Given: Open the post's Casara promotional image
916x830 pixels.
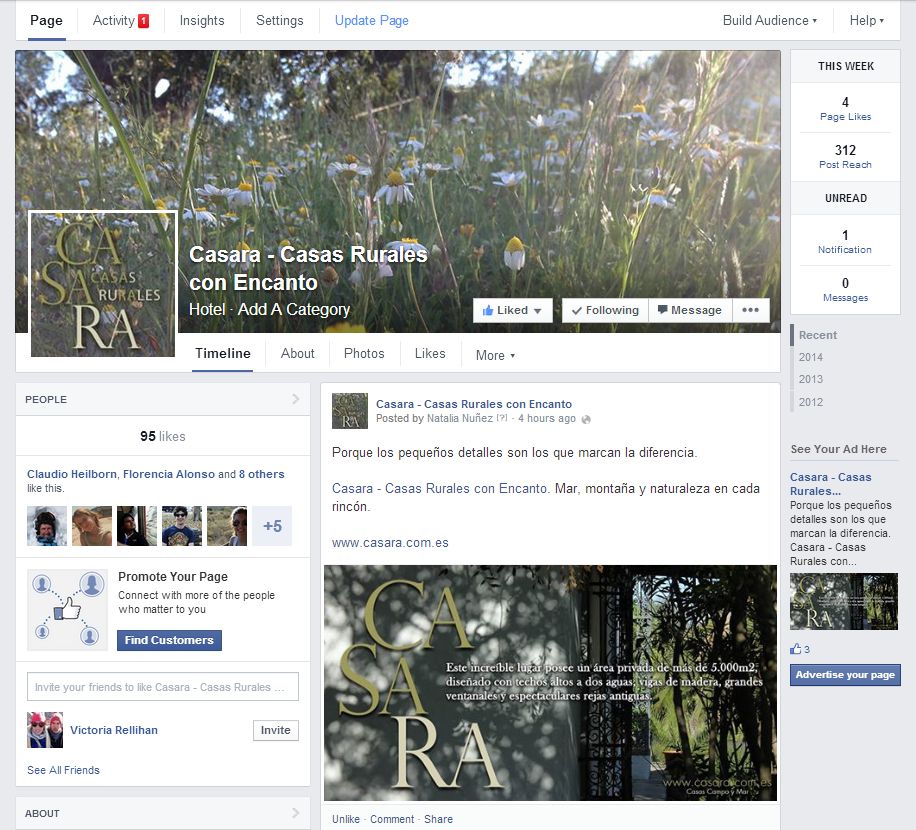Looking at the screenshot, I should (550, 682).
